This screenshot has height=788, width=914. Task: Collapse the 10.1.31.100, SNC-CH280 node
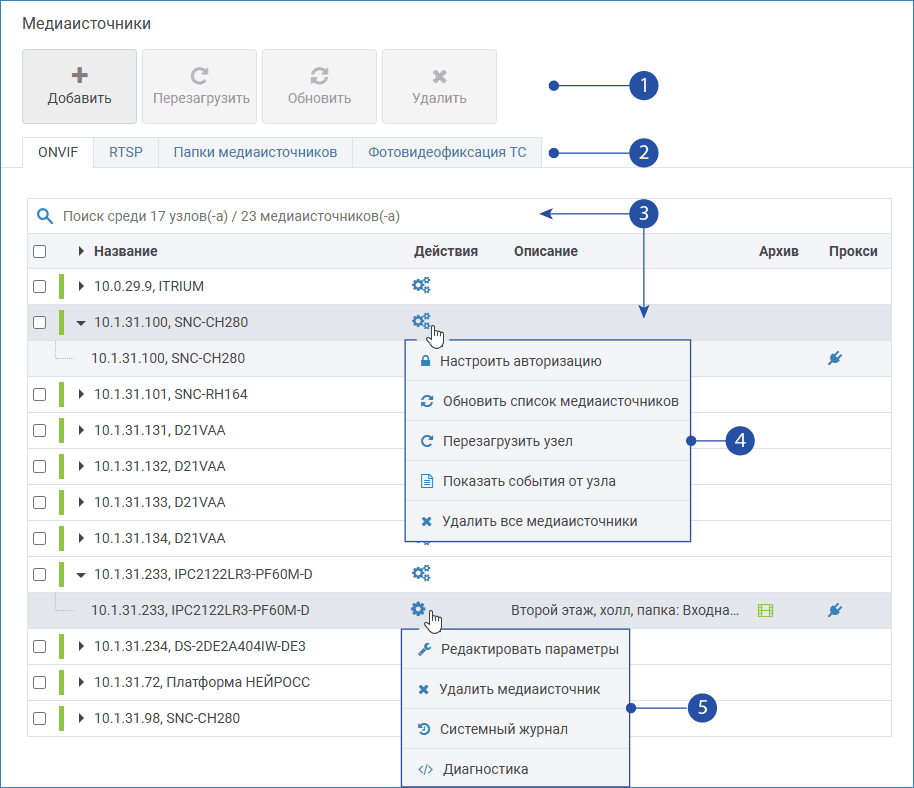click(x=81, y=323)
